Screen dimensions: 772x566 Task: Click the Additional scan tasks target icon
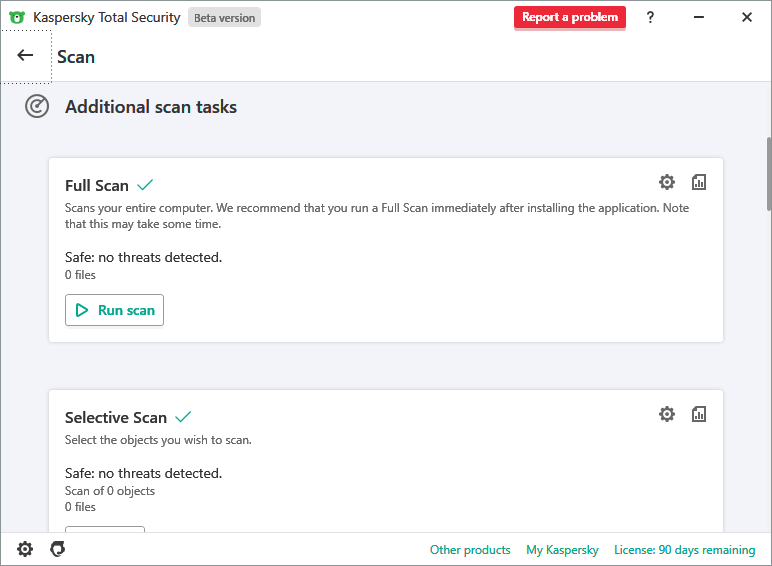pos(37,107)
